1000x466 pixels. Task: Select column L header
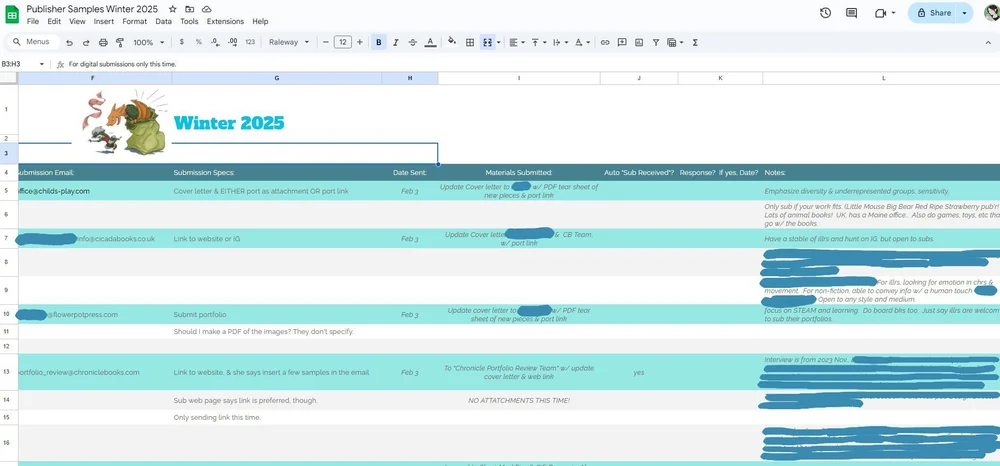[883, 78]
